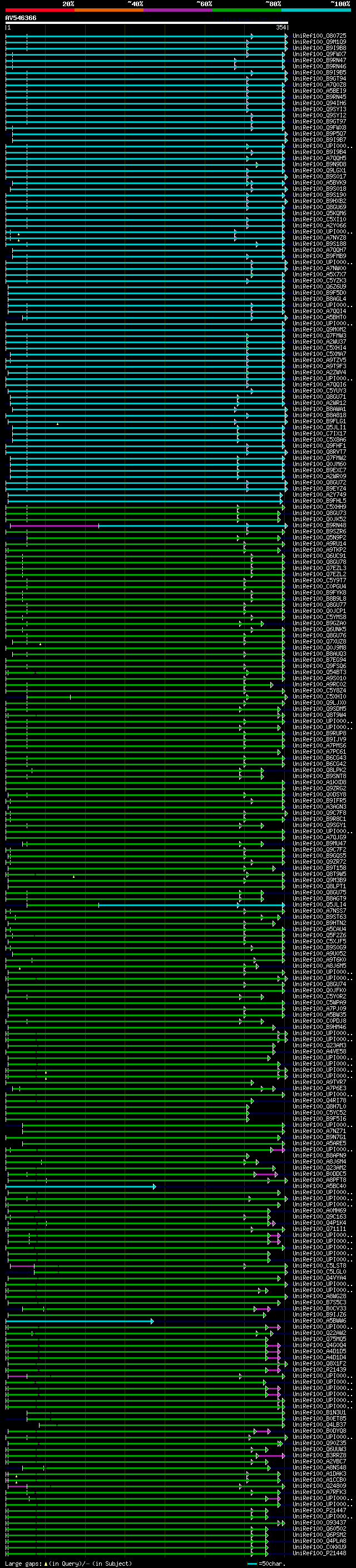This screenshot has width=356, height=1568.
Task: Select hit UniRef100_B9RN47
Action: click(319, 60)
